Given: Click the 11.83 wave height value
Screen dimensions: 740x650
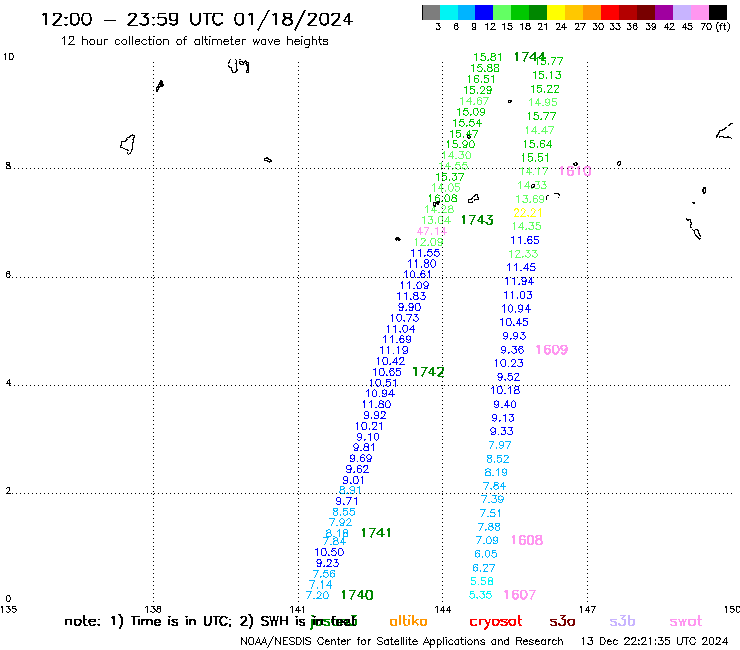Looking at the screenshot, I should click(x=411, y=296).
